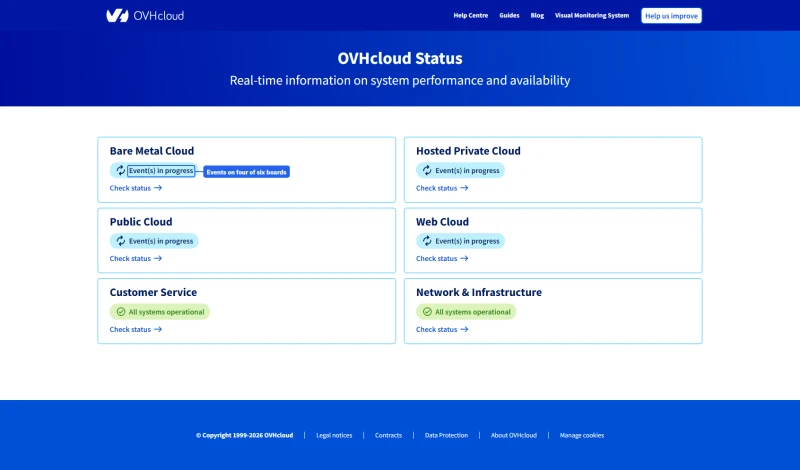This screenshot has height=470, width=800.
Task: Click Event(s) in progress badge under Public Cloud
Action: [154, 241]
